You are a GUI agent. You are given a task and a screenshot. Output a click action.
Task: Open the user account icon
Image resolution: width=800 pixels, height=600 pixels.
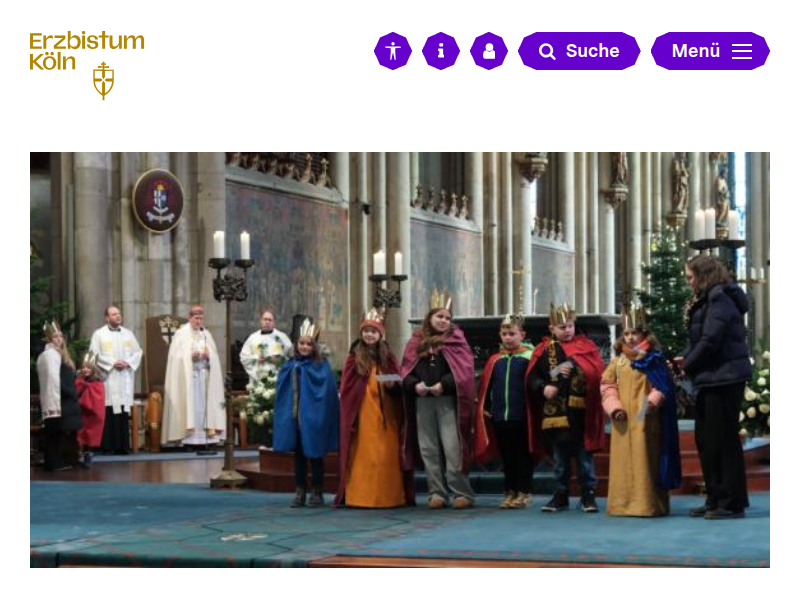(x=489, y=51)
